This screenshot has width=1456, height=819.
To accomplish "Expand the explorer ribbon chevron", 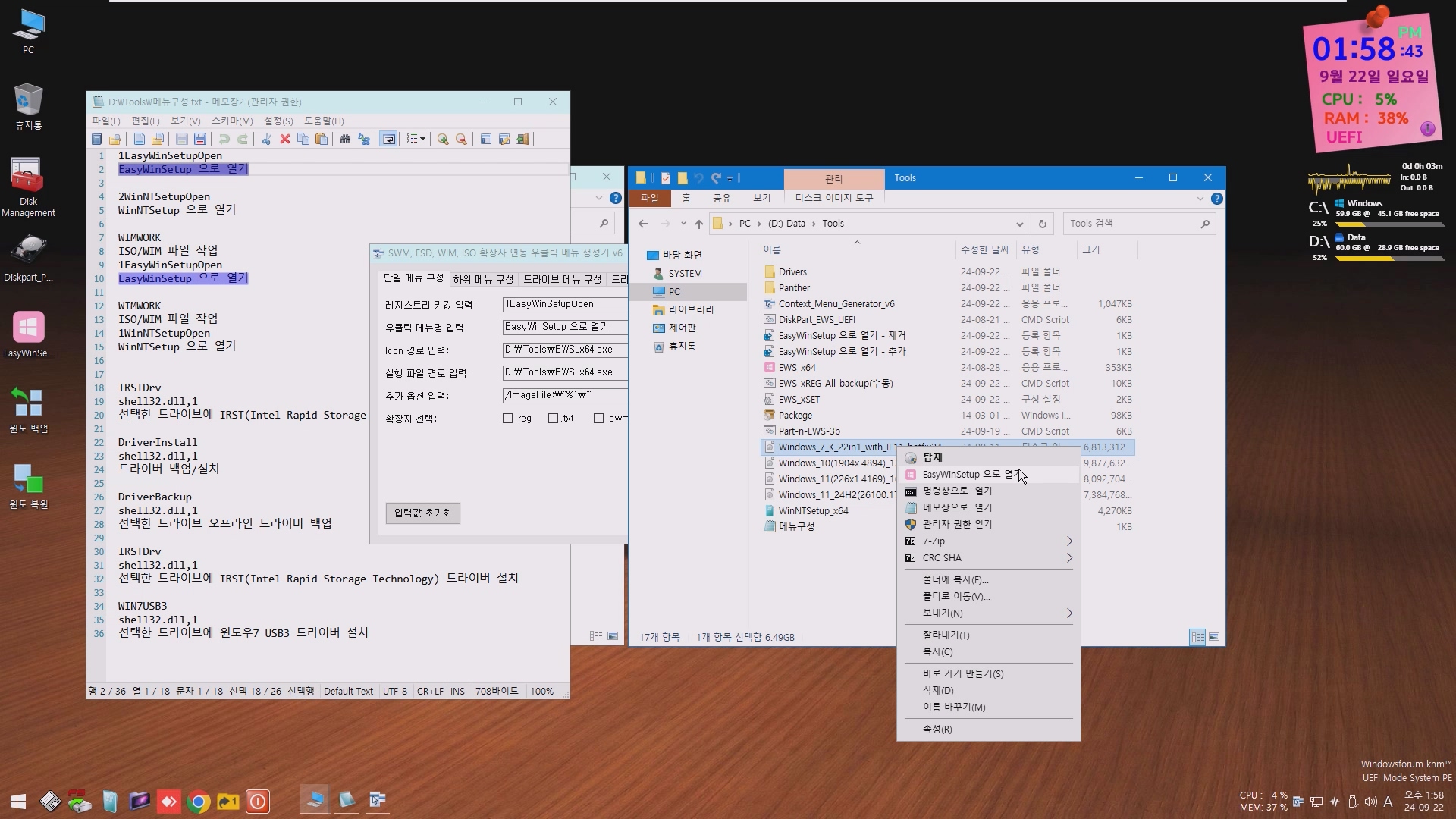I will (1200, 199).
